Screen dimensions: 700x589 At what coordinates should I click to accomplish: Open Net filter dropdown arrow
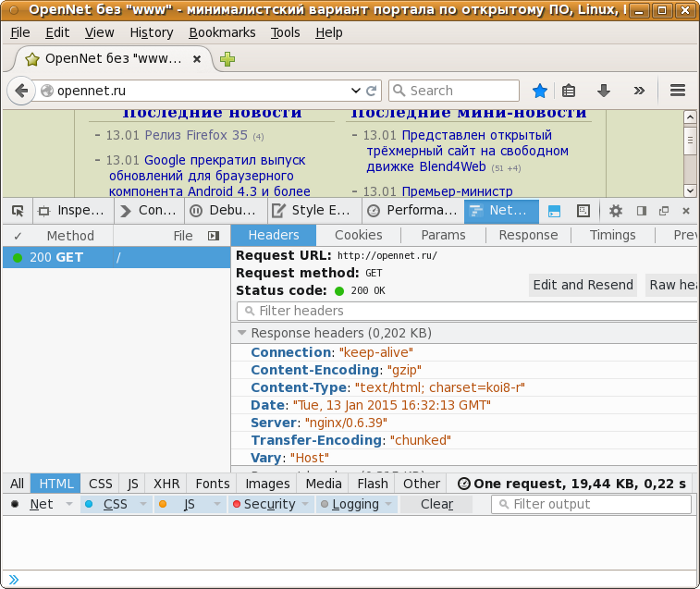pyautogui.click(x=69, y=504)
